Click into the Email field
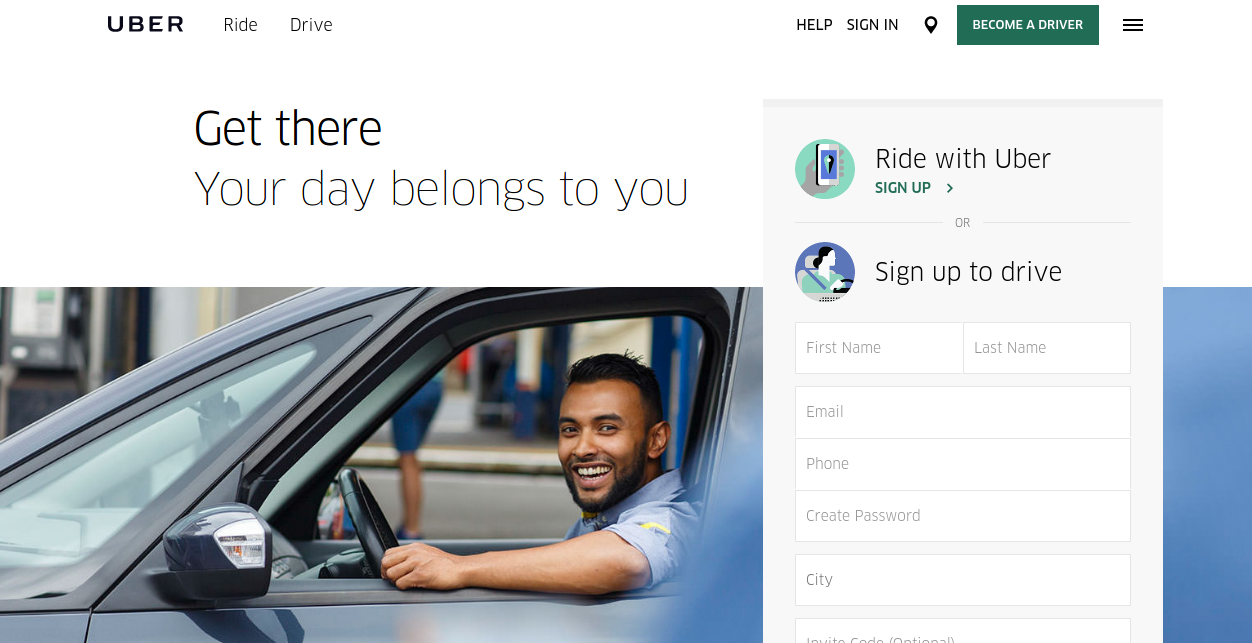This screenshot has width=1252, height=643. 963,412
